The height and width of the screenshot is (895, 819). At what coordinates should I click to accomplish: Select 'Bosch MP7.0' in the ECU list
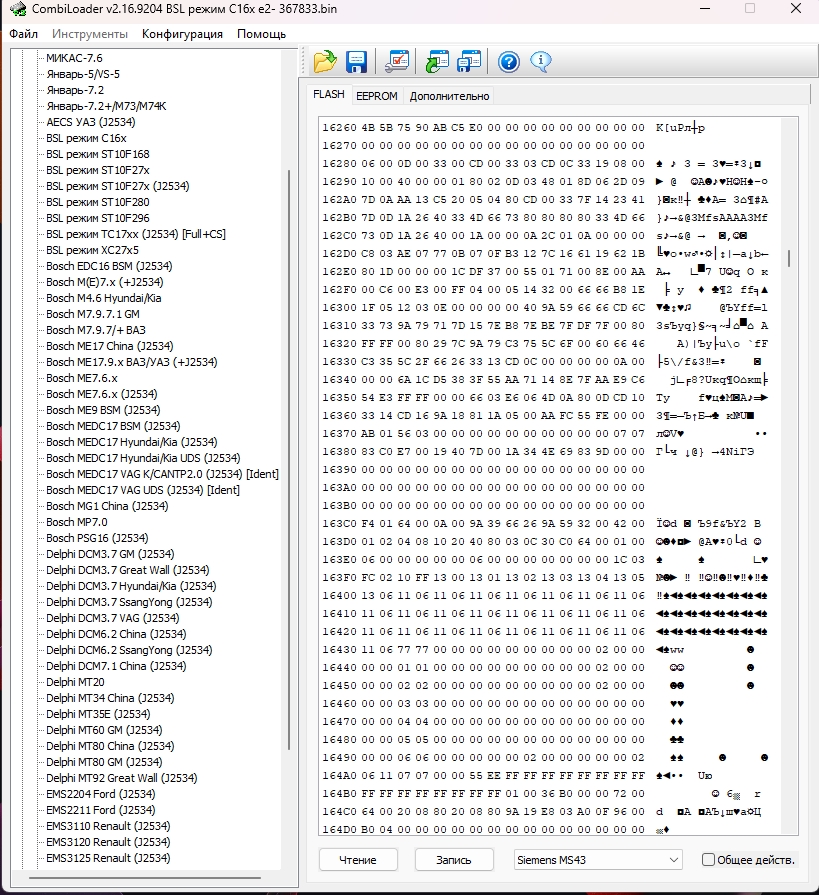76,522
